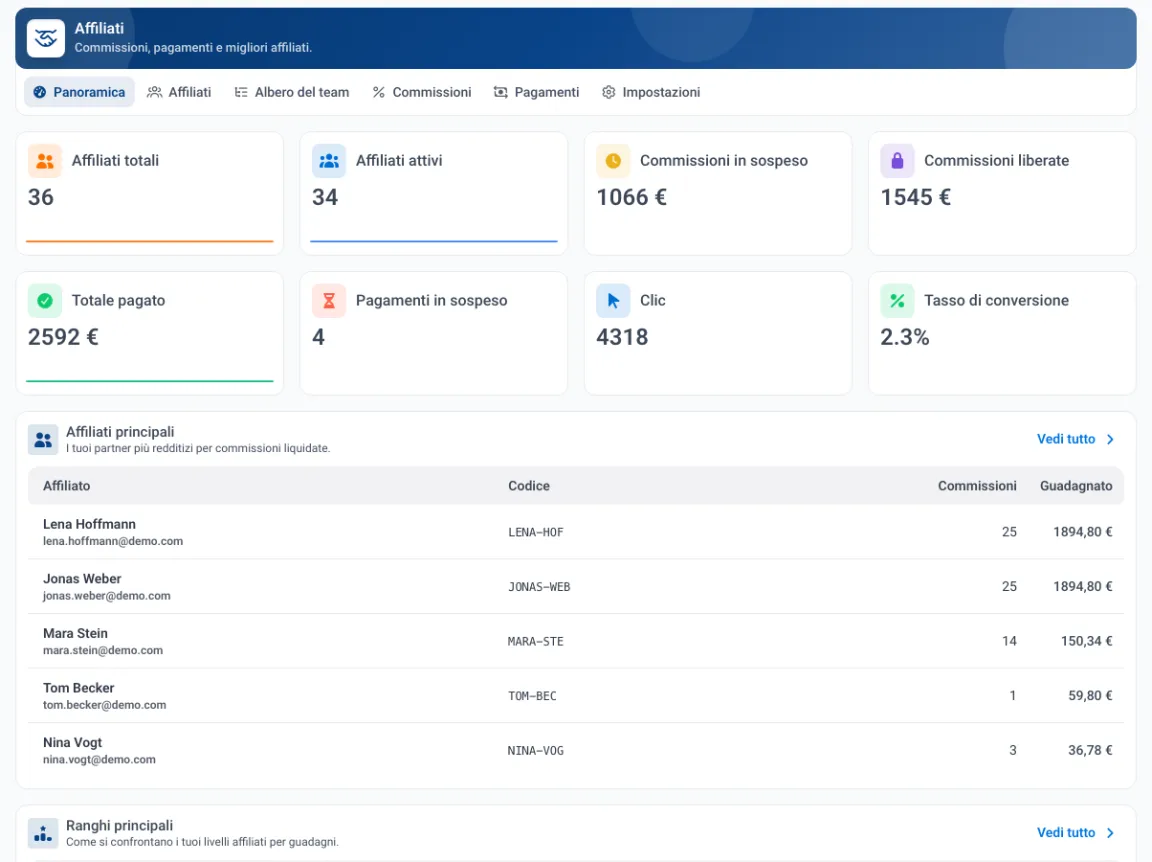Click Vedi tutto for Ranghi principali

click(1076, 833)
